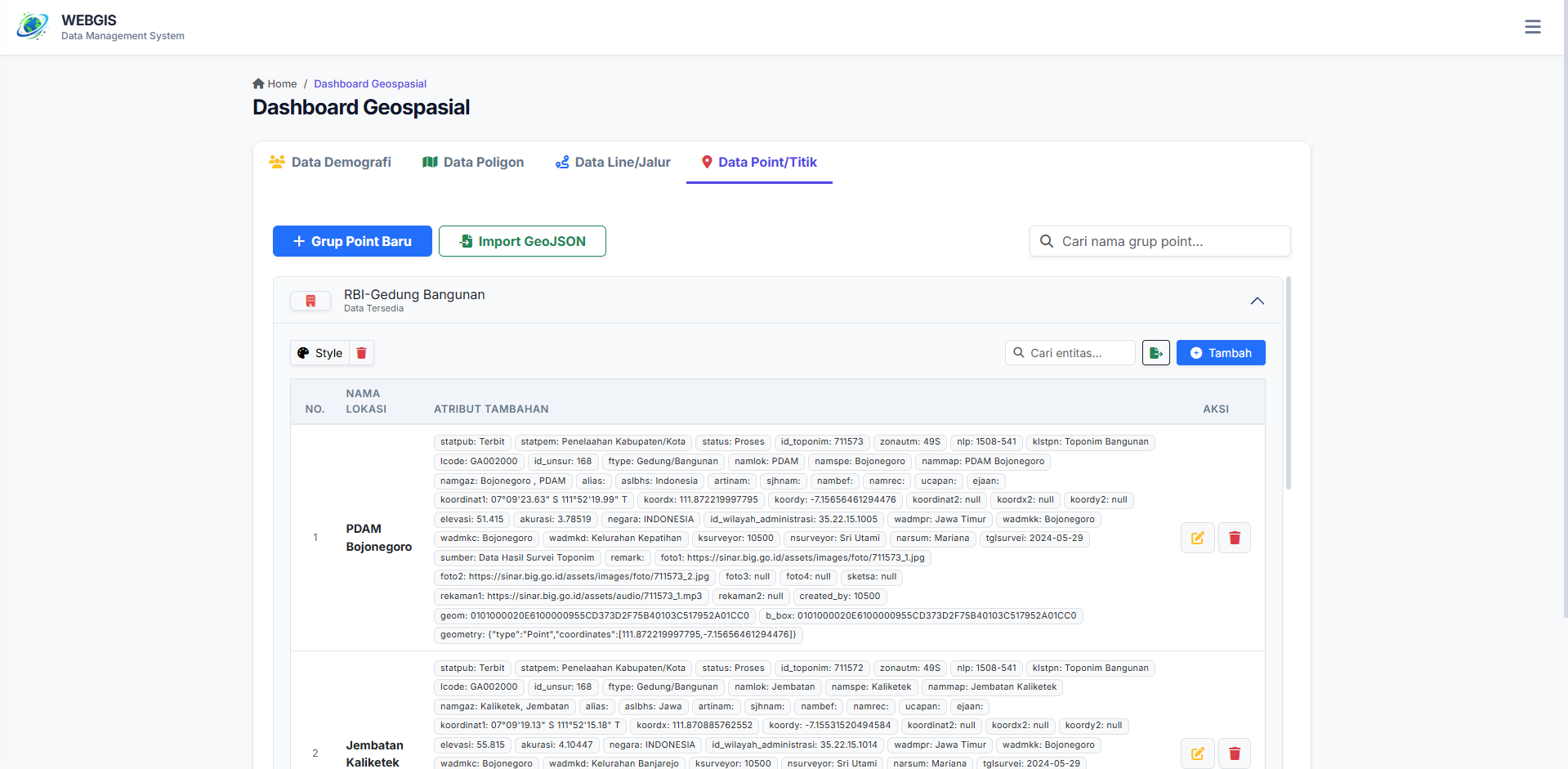Click the green export icon button
This screenshot has width=1568, height=769.
(x=1155, y=353)
